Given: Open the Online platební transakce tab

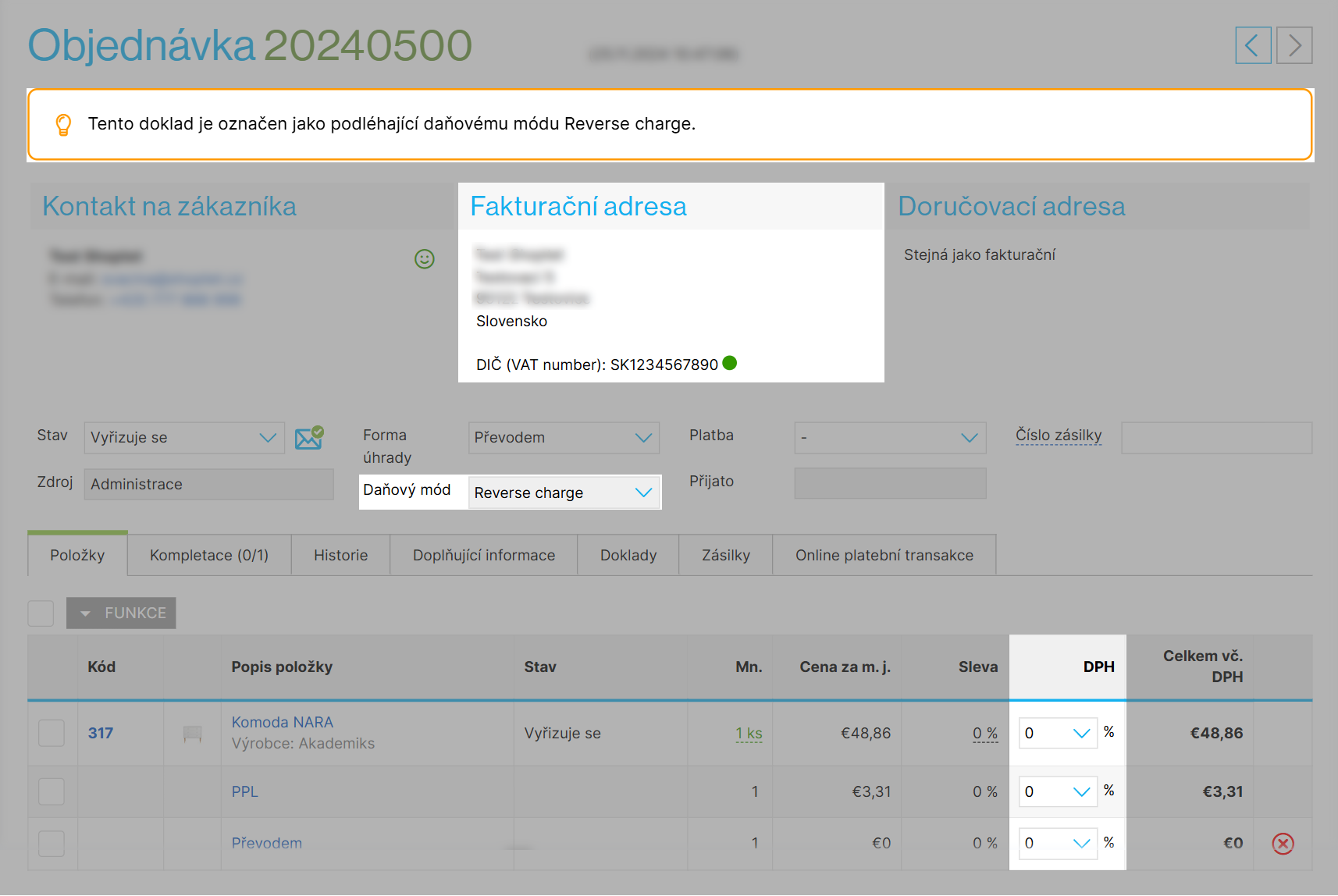Looking at the screenshot, I should (884, 555).
